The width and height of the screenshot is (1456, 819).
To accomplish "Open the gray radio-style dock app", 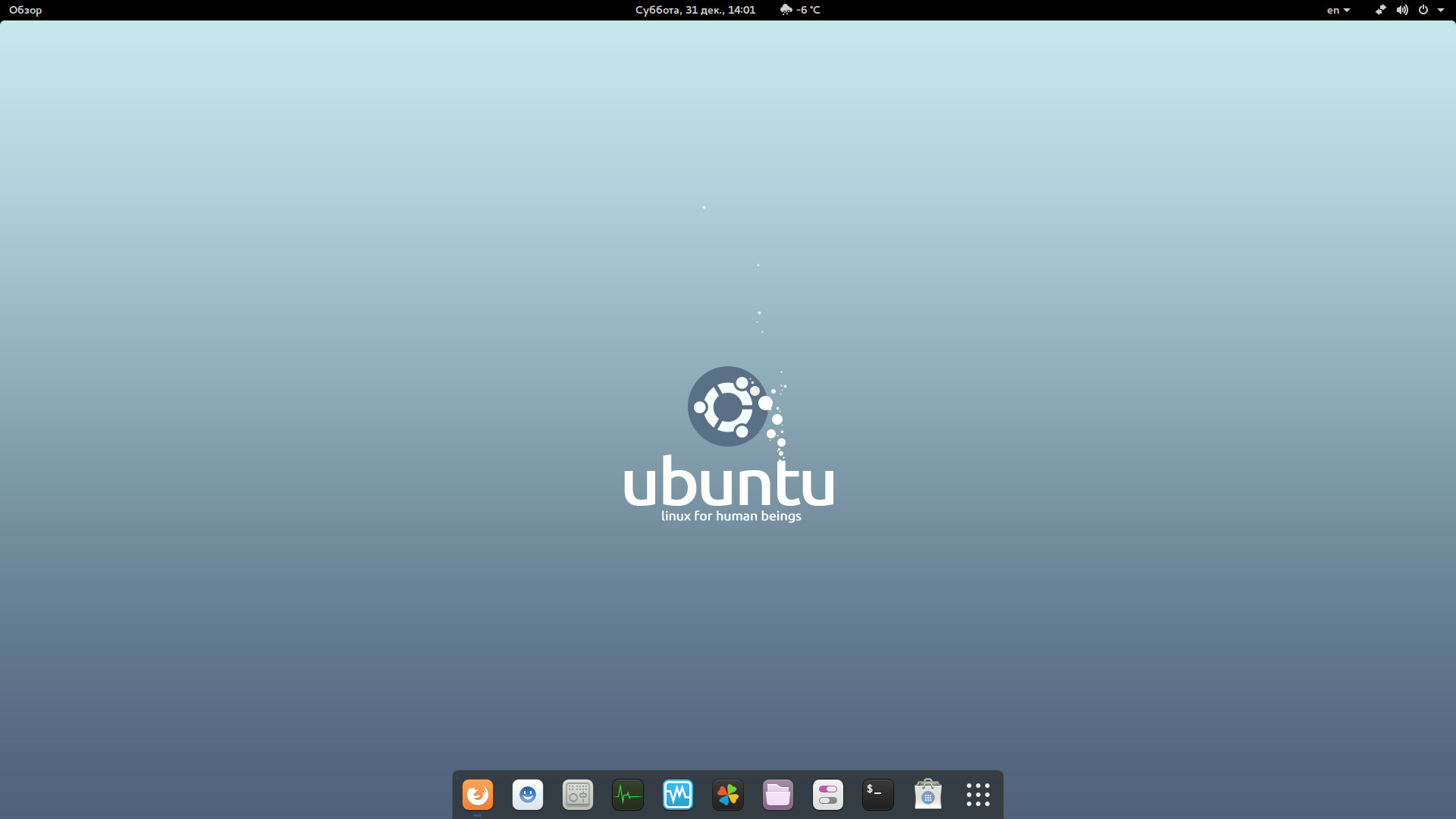I will (x=578, y=795).
